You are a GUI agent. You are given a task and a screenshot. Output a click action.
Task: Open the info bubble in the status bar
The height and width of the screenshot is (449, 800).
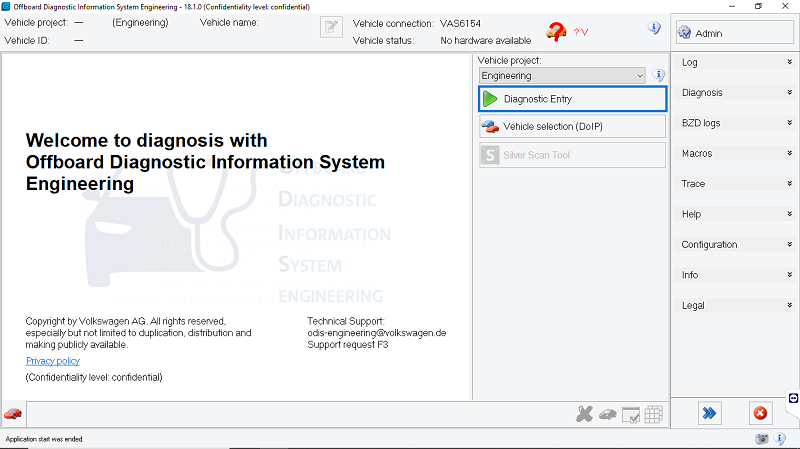780,439
